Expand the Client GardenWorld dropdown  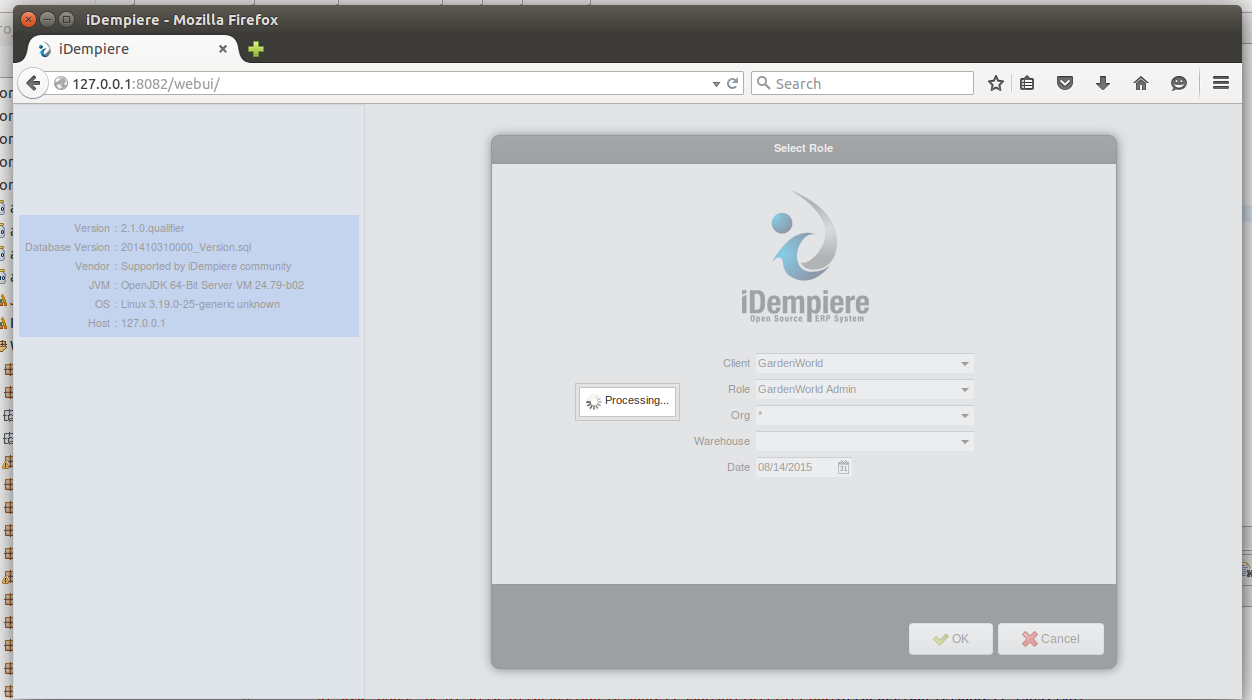pyautogui.click(x=965, y=364)
